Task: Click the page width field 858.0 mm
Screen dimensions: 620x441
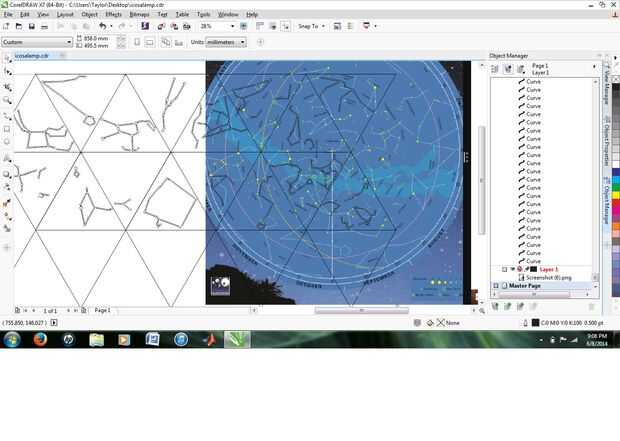Action: (x=96, y=39)
